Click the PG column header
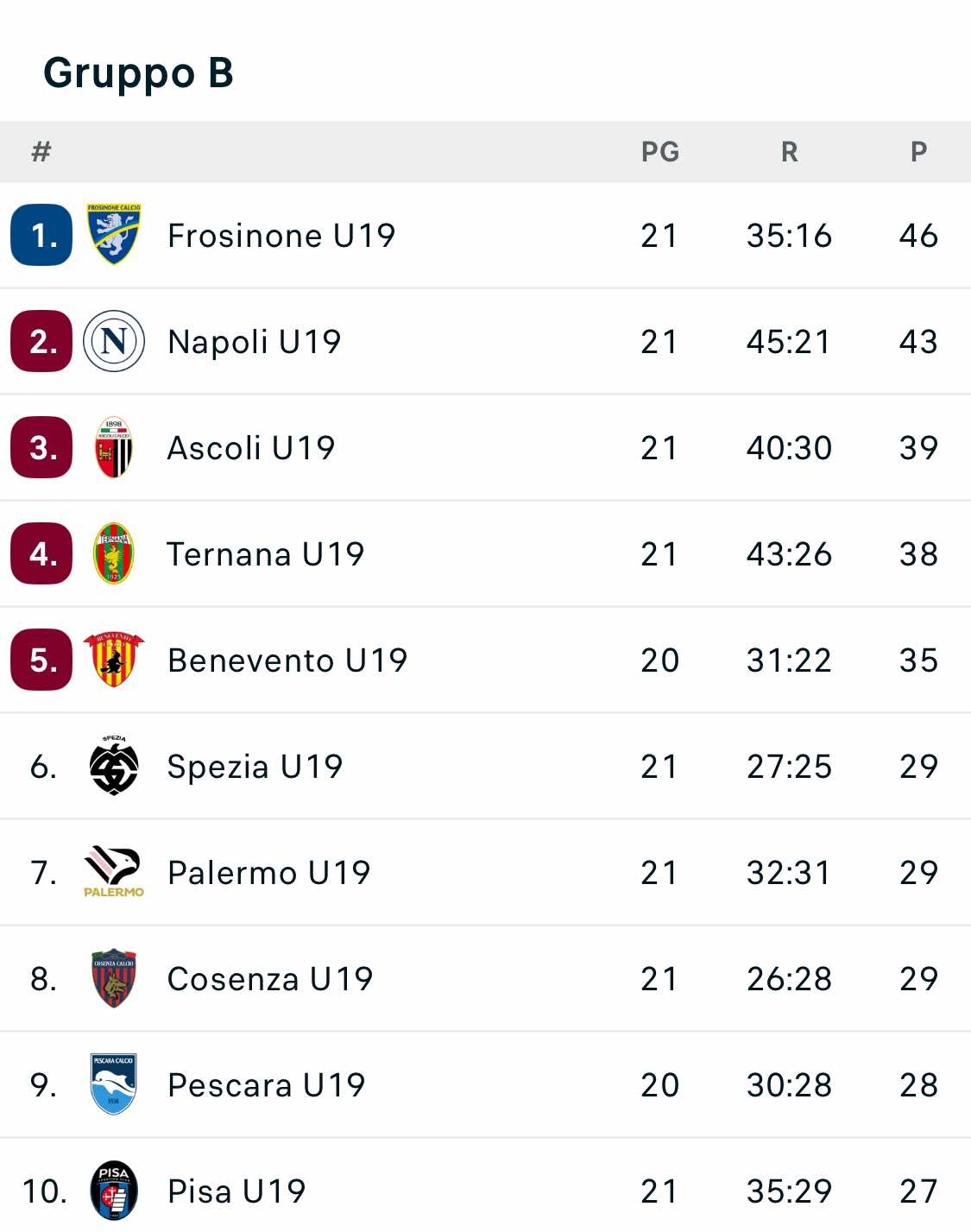This screenshot has height=1232, width=971. 660,152
